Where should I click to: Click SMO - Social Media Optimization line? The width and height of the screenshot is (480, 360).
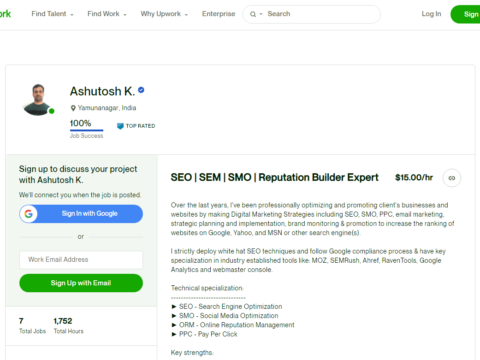tap(225, 316)
